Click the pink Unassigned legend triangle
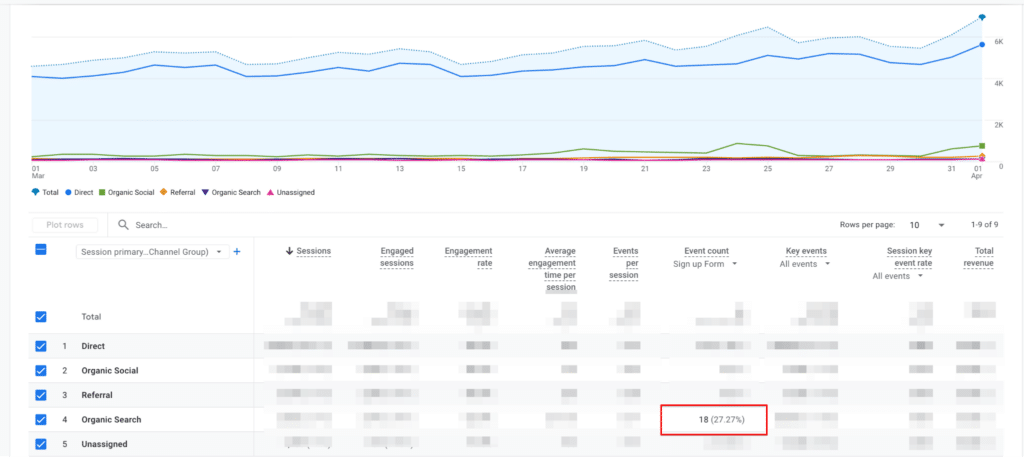The image size is (1024, 457). (x=271, y=193)
